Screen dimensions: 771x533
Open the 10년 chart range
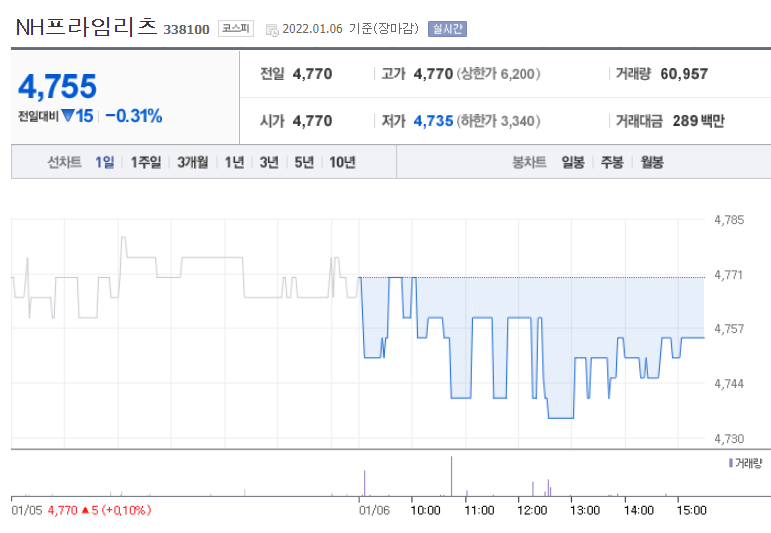click(x=342, y=162)
